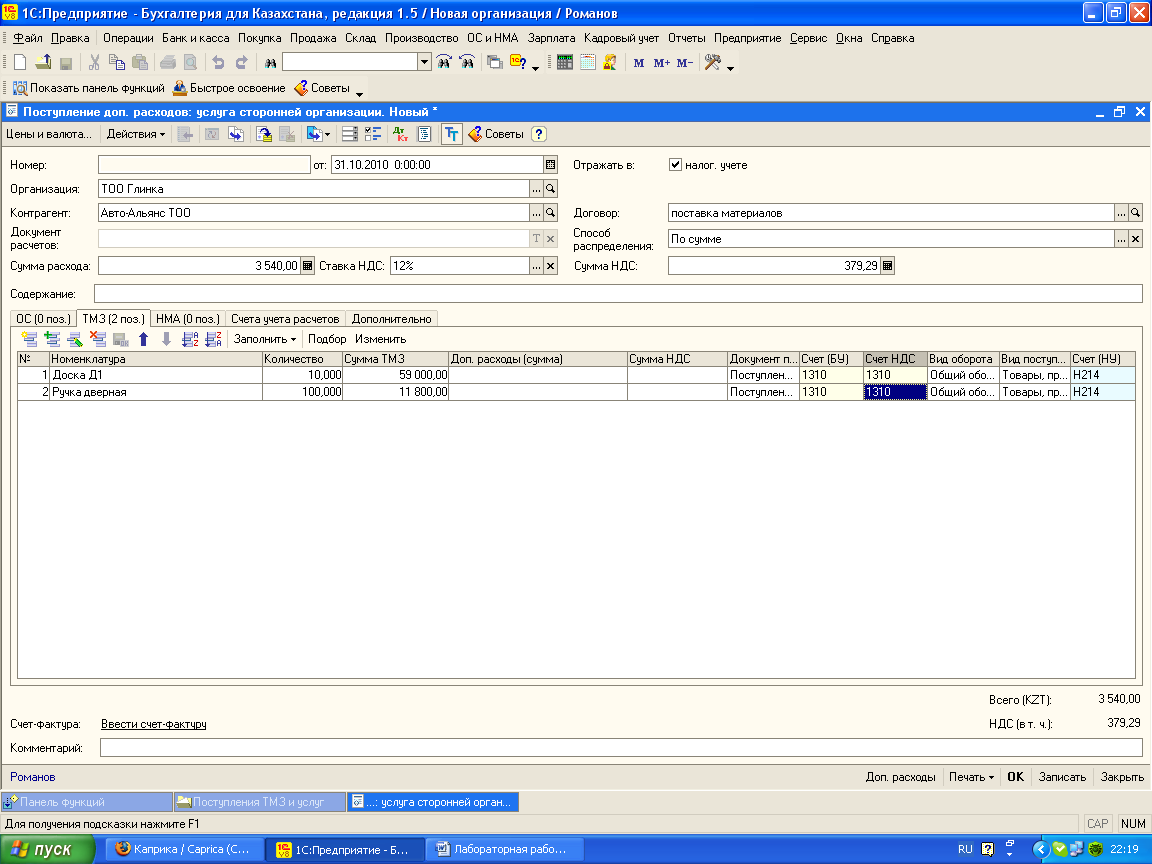Click the binoculars Find icon
This screenshot has height=864, width=1152.
(x=270, y=63)
